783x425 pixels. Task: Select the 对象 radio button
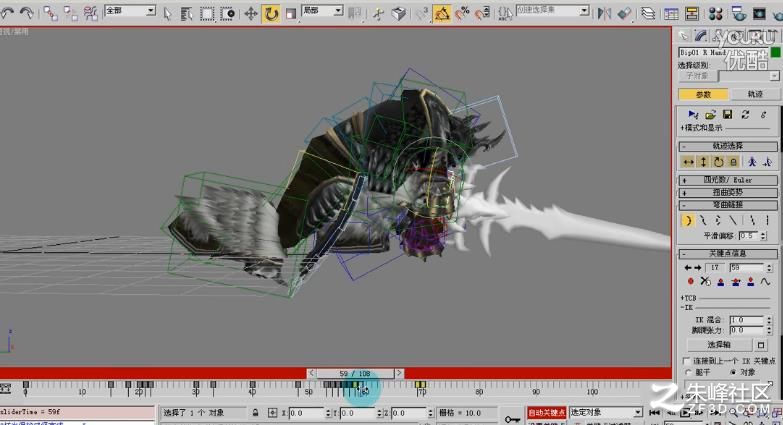click(733, 372)
